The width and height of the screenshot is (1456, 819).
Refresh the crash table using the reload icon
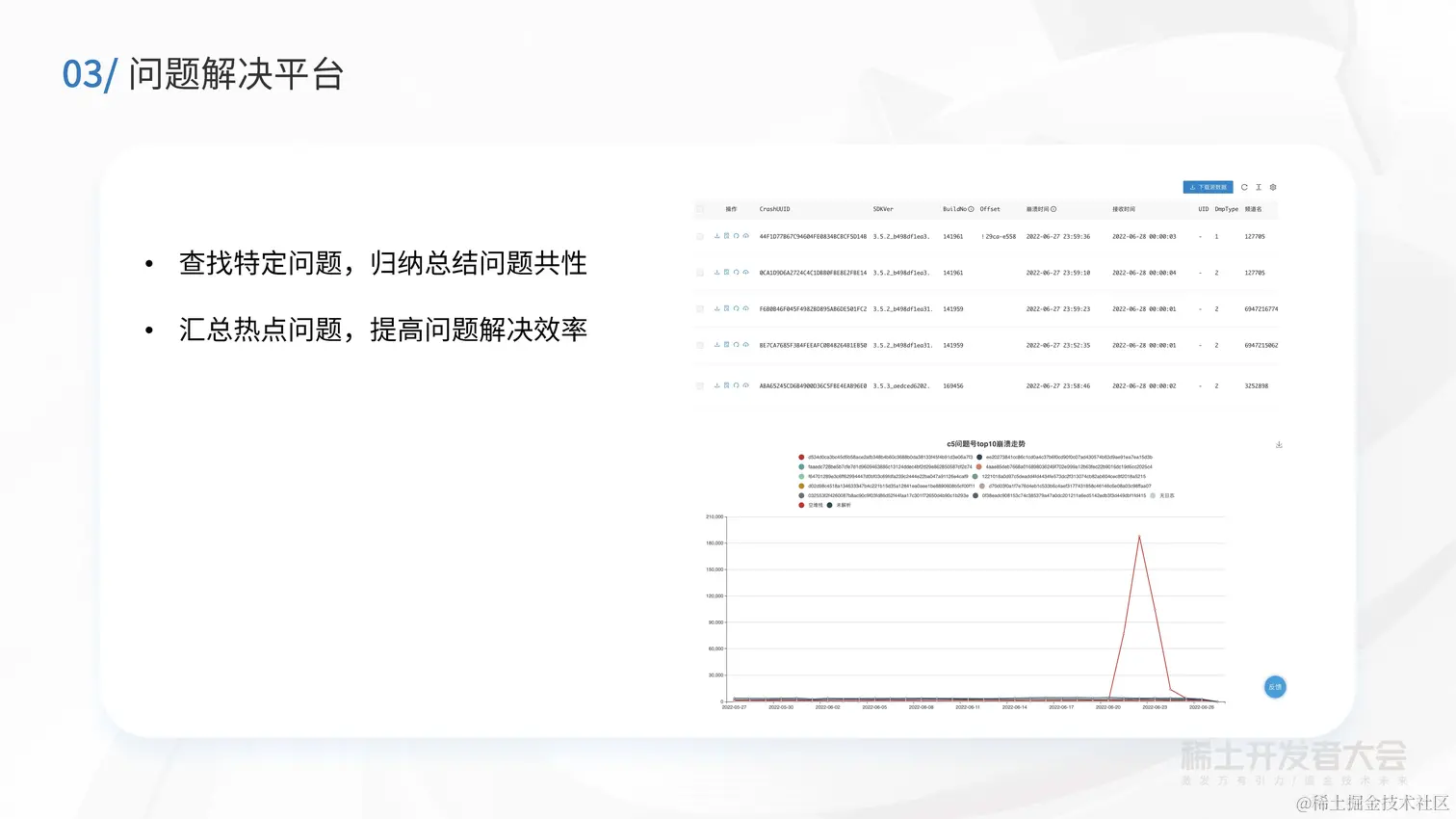(1244, 187)
